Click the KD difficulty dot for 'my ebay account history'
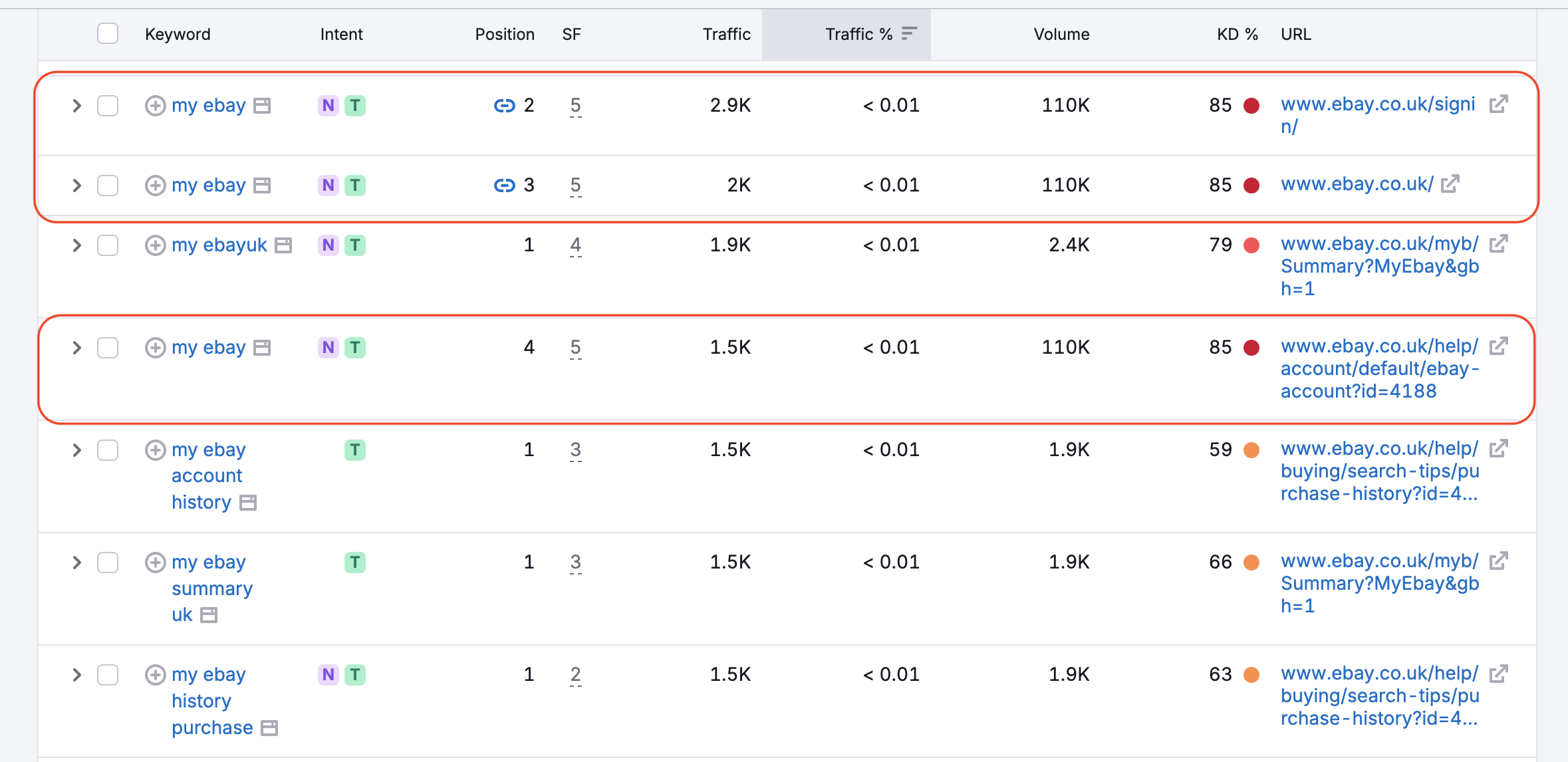 [1253, 450]
